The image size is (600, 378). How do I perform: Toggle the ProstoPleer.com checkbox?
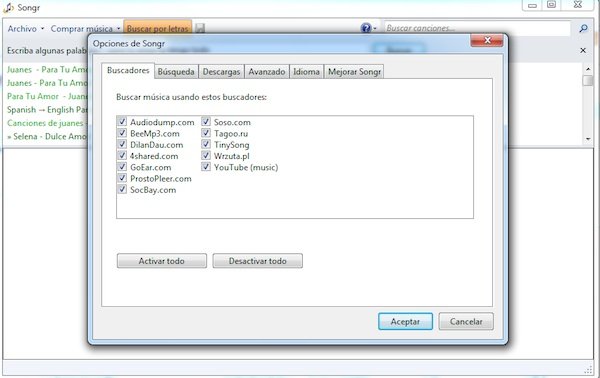point(122,178)
